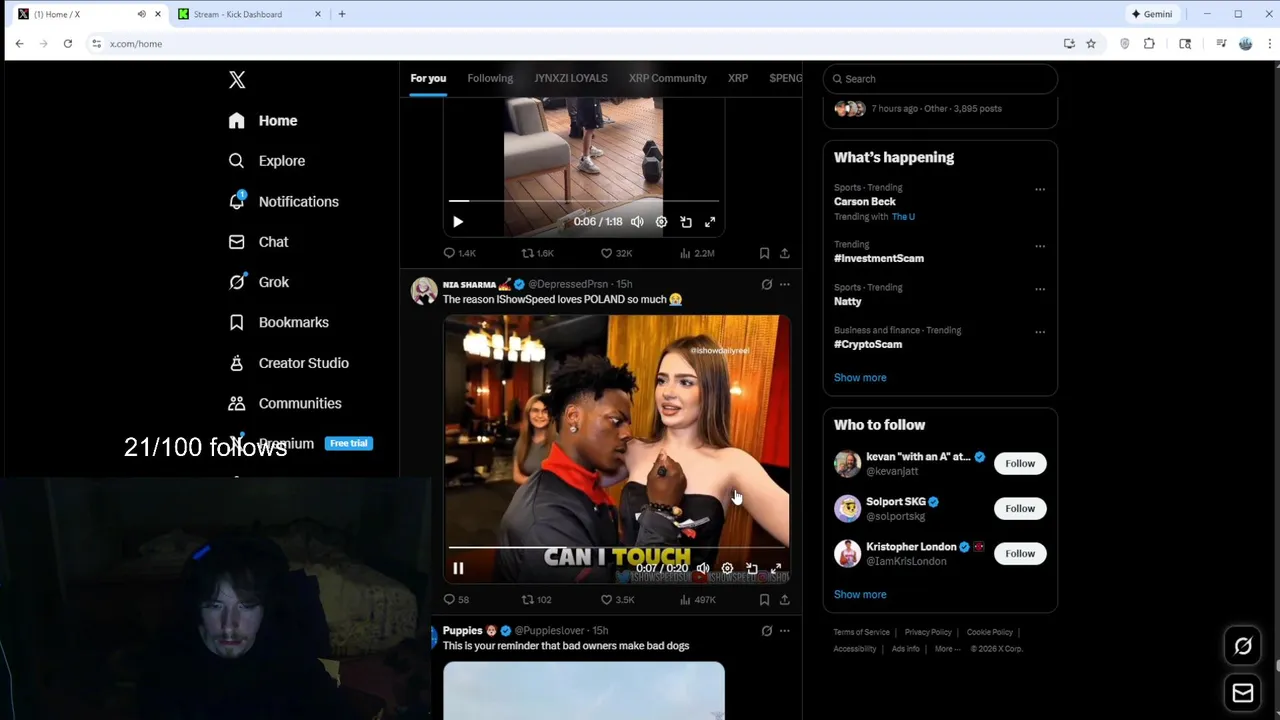The width and height of the screenshot is (1280, 720).
Task: Open NIA SHARMA's profile avatar
Action: coord(424,291)
